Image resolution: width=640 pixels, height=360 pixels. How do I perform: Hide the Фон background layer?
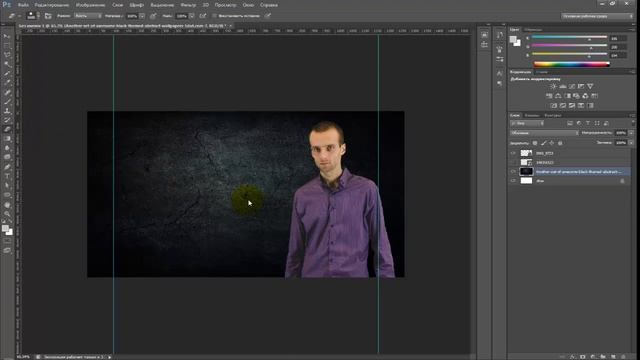pos(513,181)
